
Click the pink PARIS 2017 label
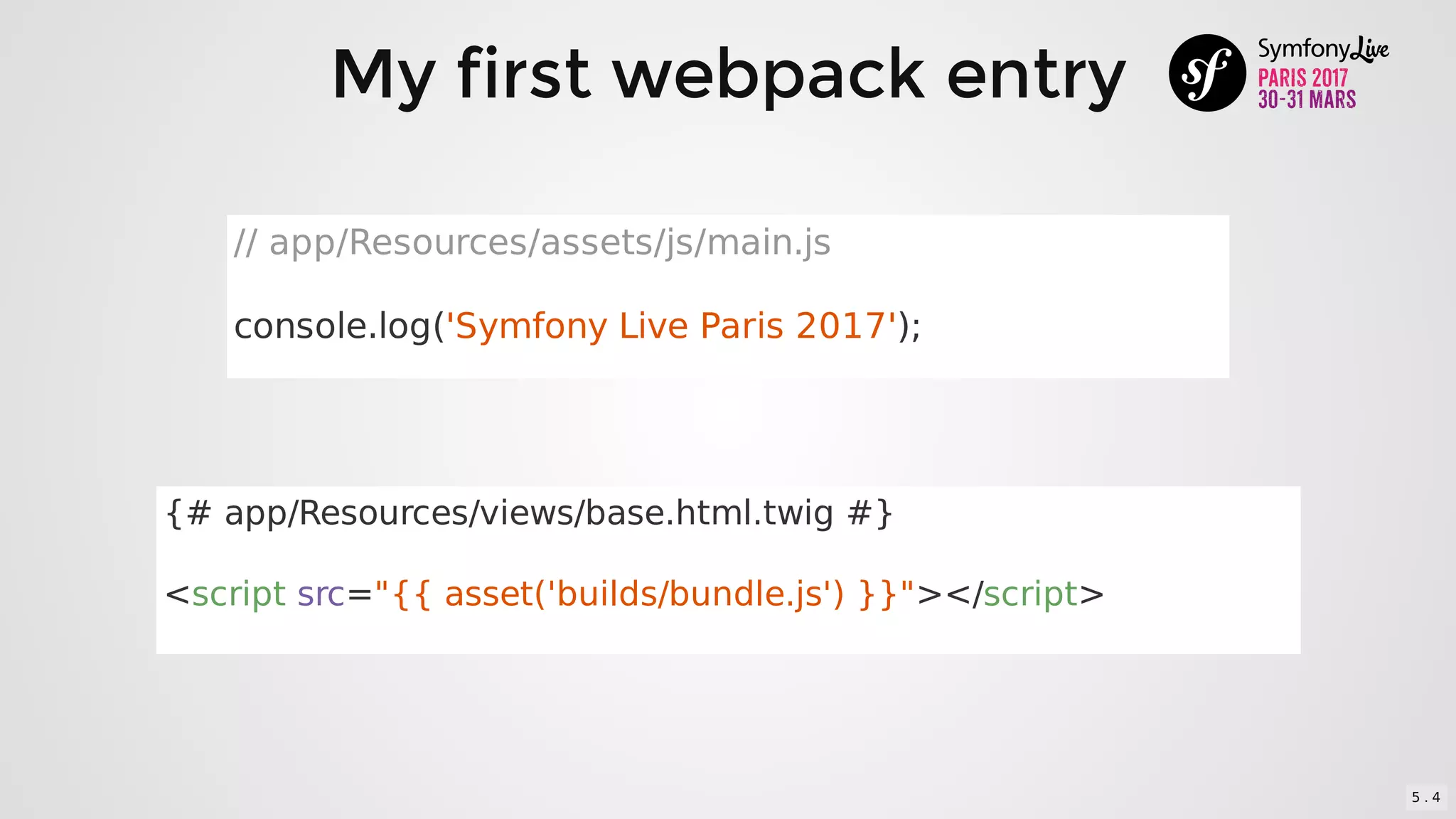pyautogui.click(x=1302, y=77)
